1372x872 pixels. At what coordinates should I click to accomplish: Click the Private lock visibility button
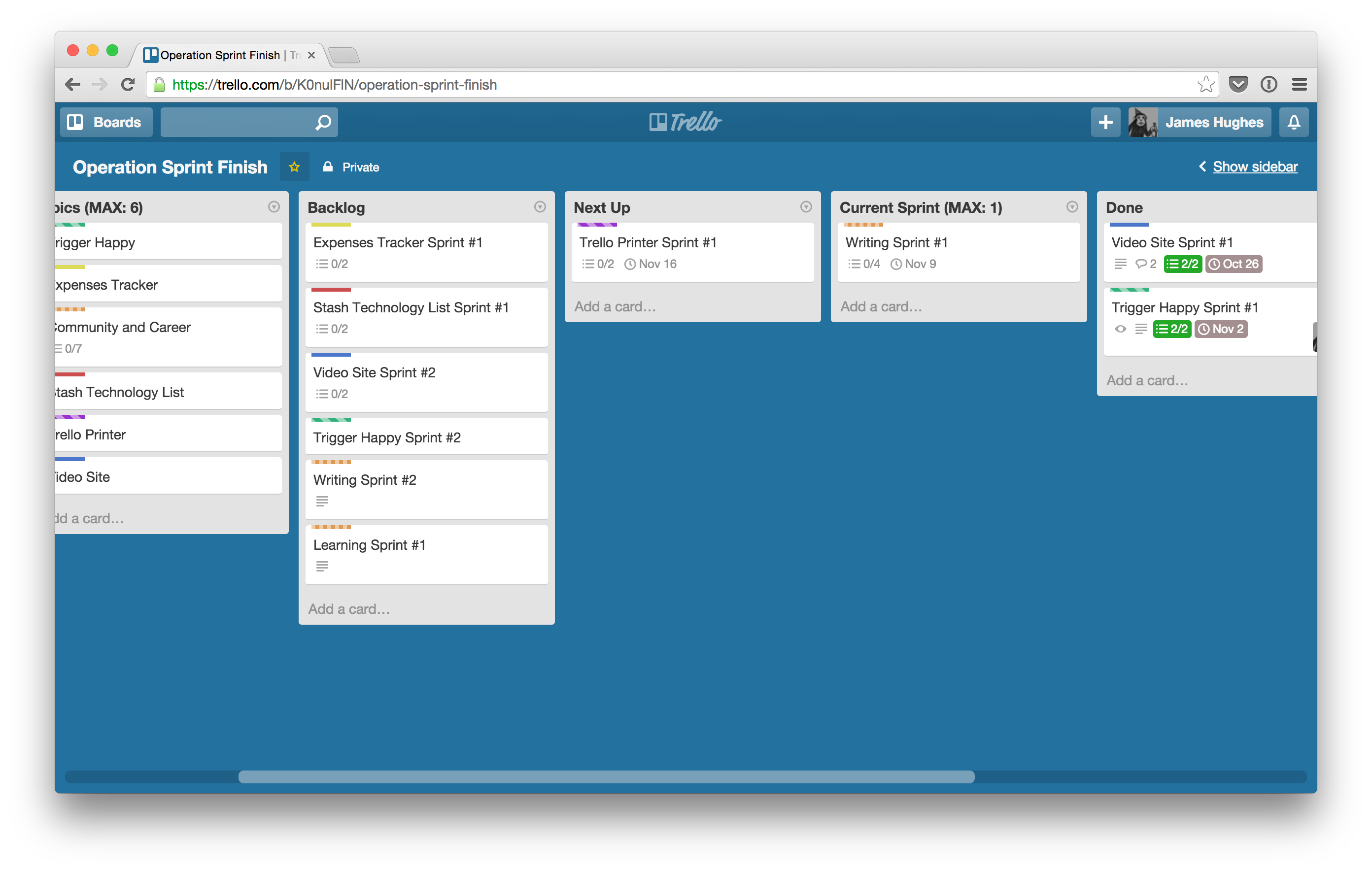pos(351,167)
